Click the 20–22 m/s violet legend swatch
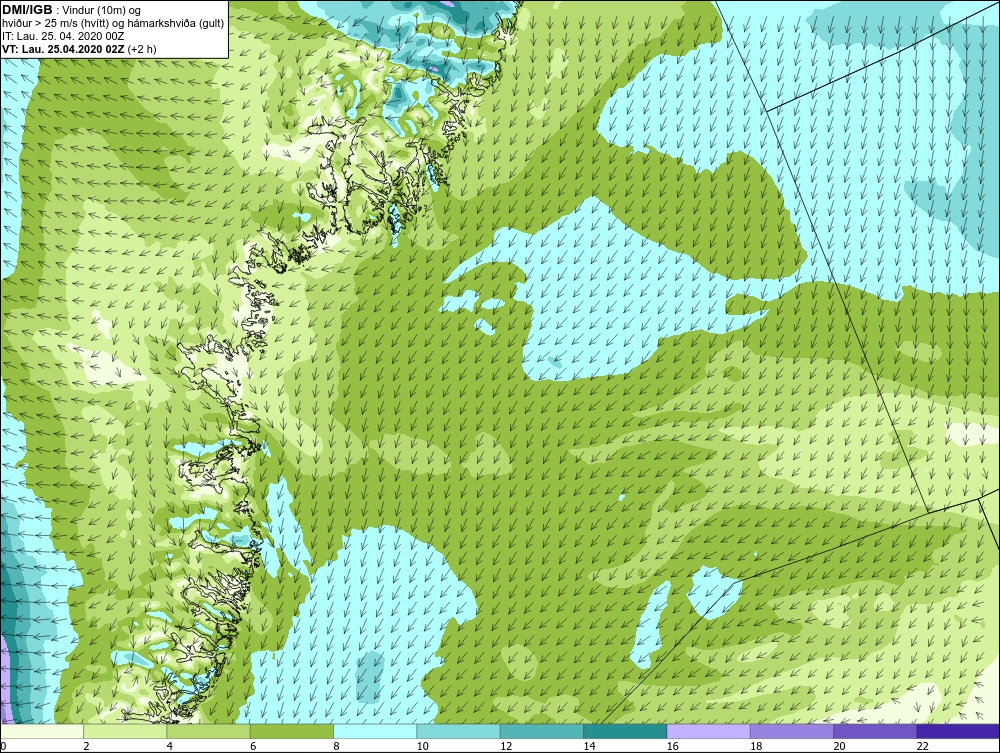The height and width of the screenshot is (753, 1000). pos(875,731)
